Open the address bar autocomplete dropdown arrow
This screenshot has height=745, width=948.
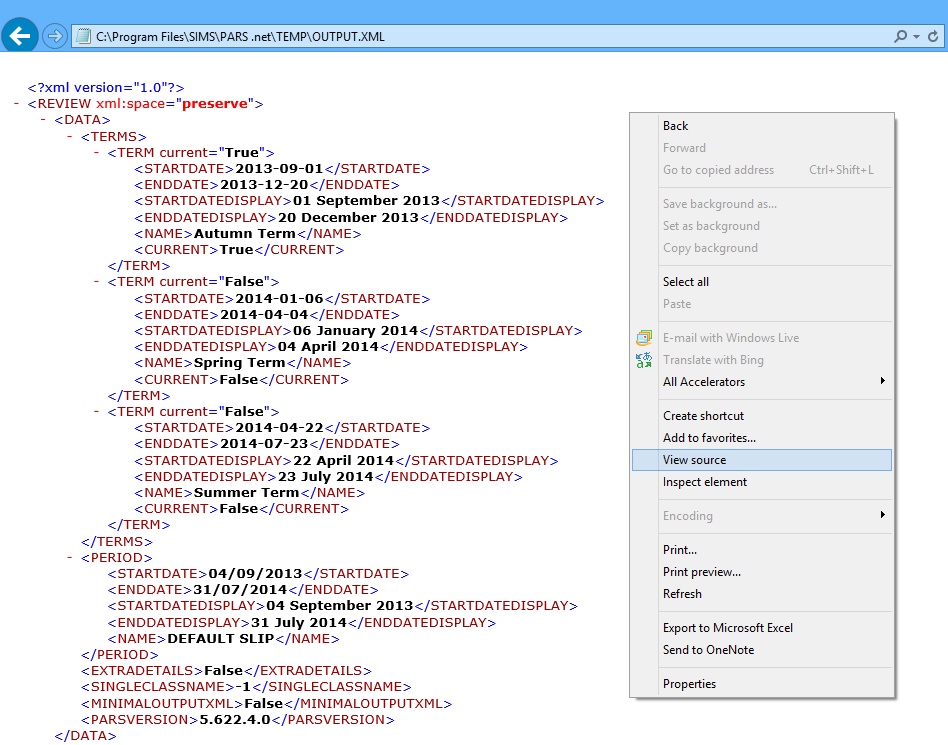coord(917,37)
